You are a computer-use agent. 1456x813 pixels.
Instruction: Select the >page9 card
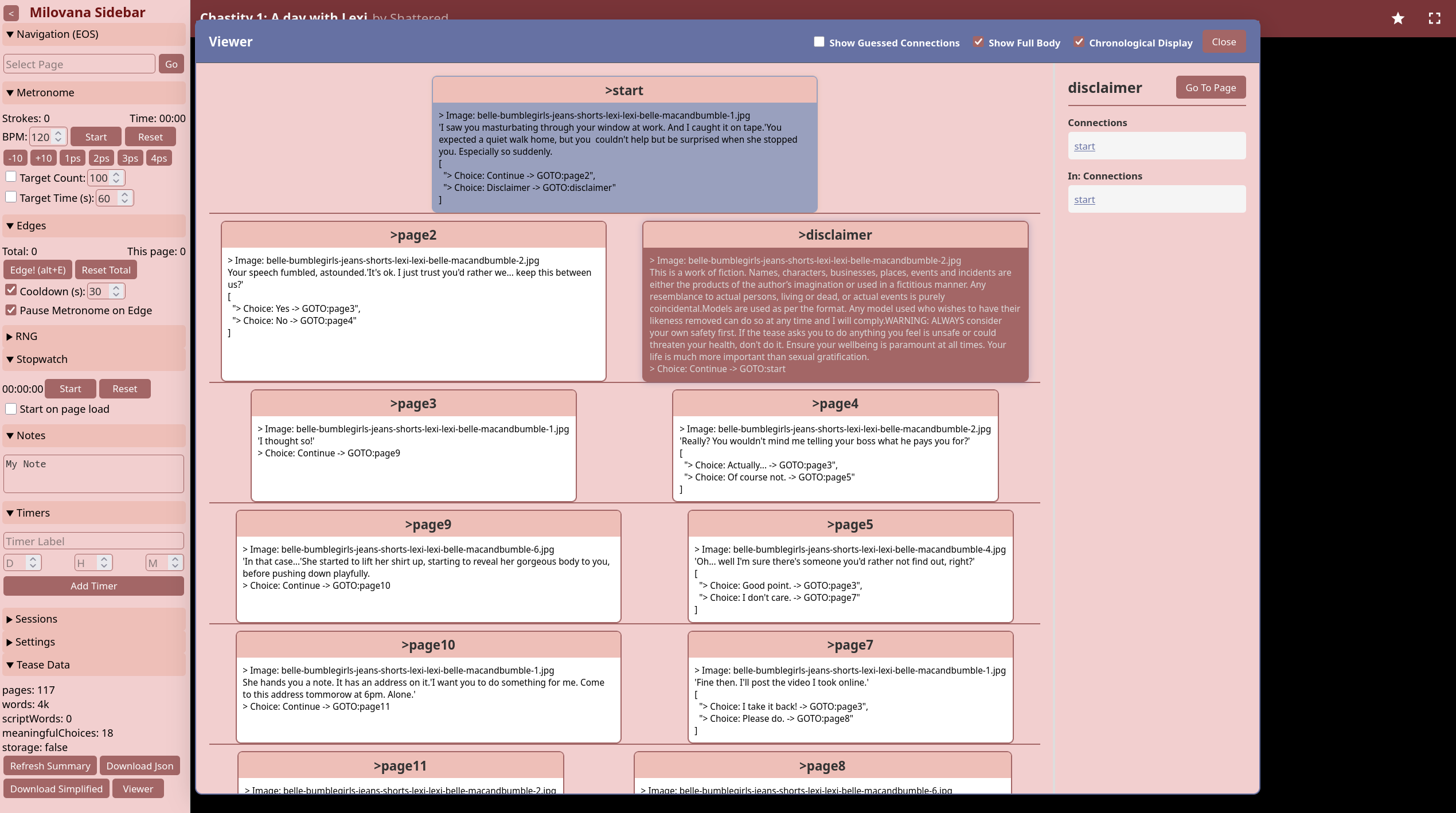(x=428, y=566)
